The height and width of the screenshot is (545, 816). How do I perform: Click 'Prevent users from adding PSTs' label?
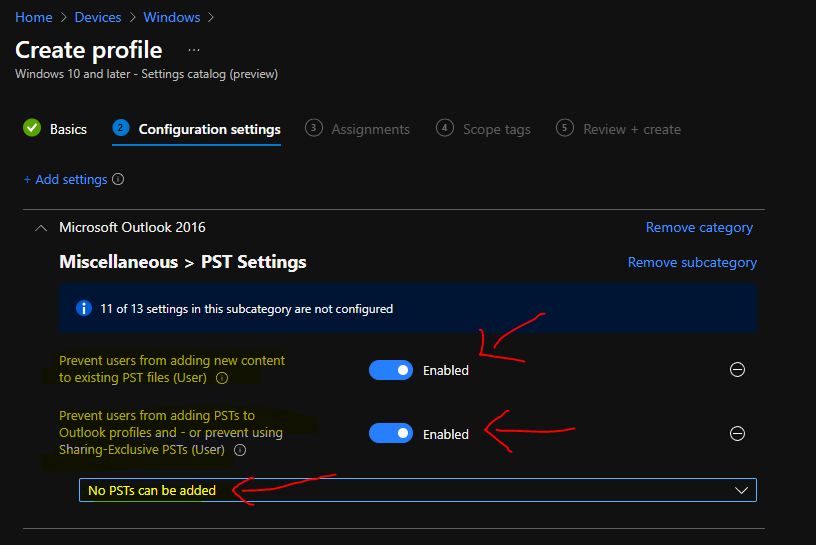coord(171,433)
